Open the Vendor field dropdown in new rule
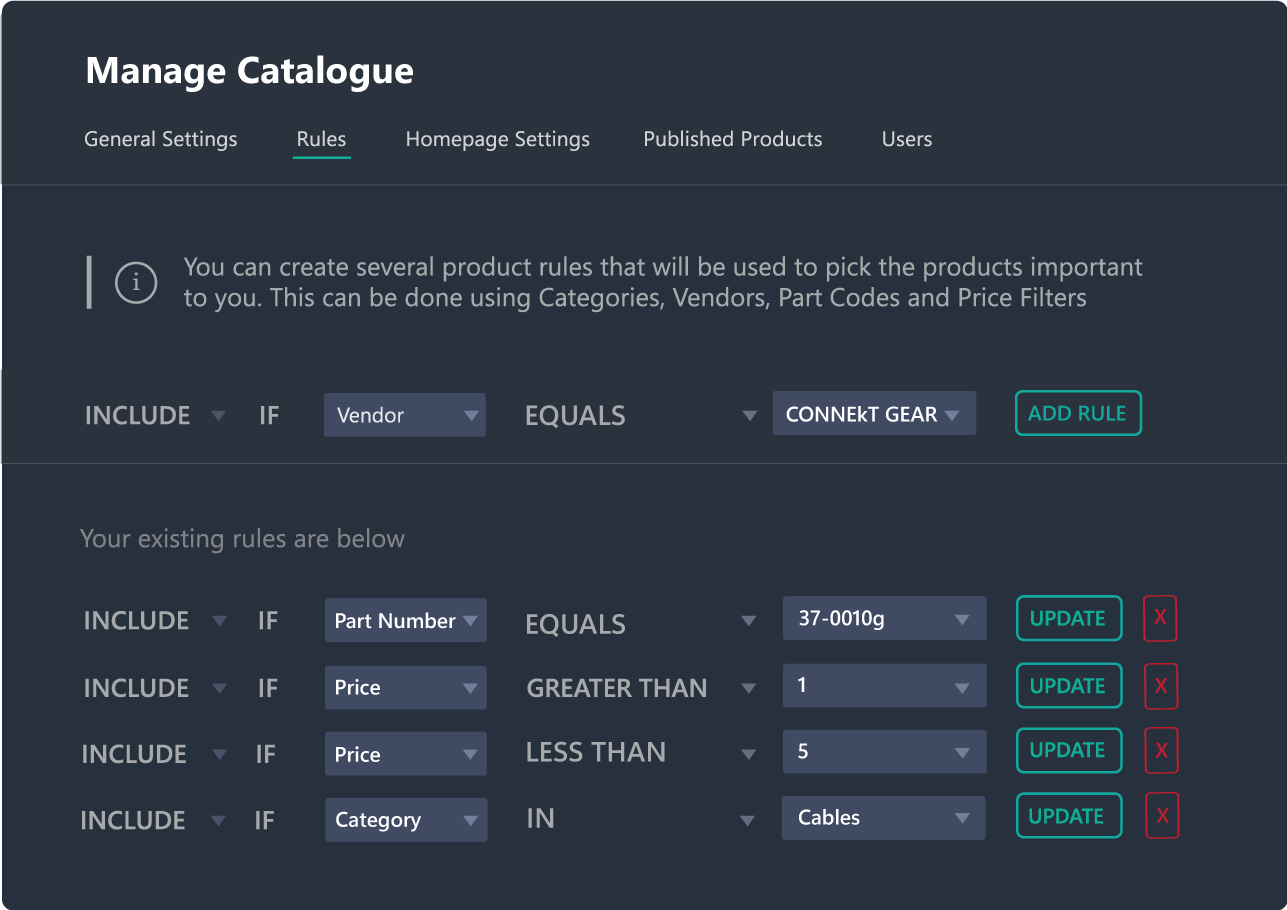The image size is (1287, 910). [404, 415]
